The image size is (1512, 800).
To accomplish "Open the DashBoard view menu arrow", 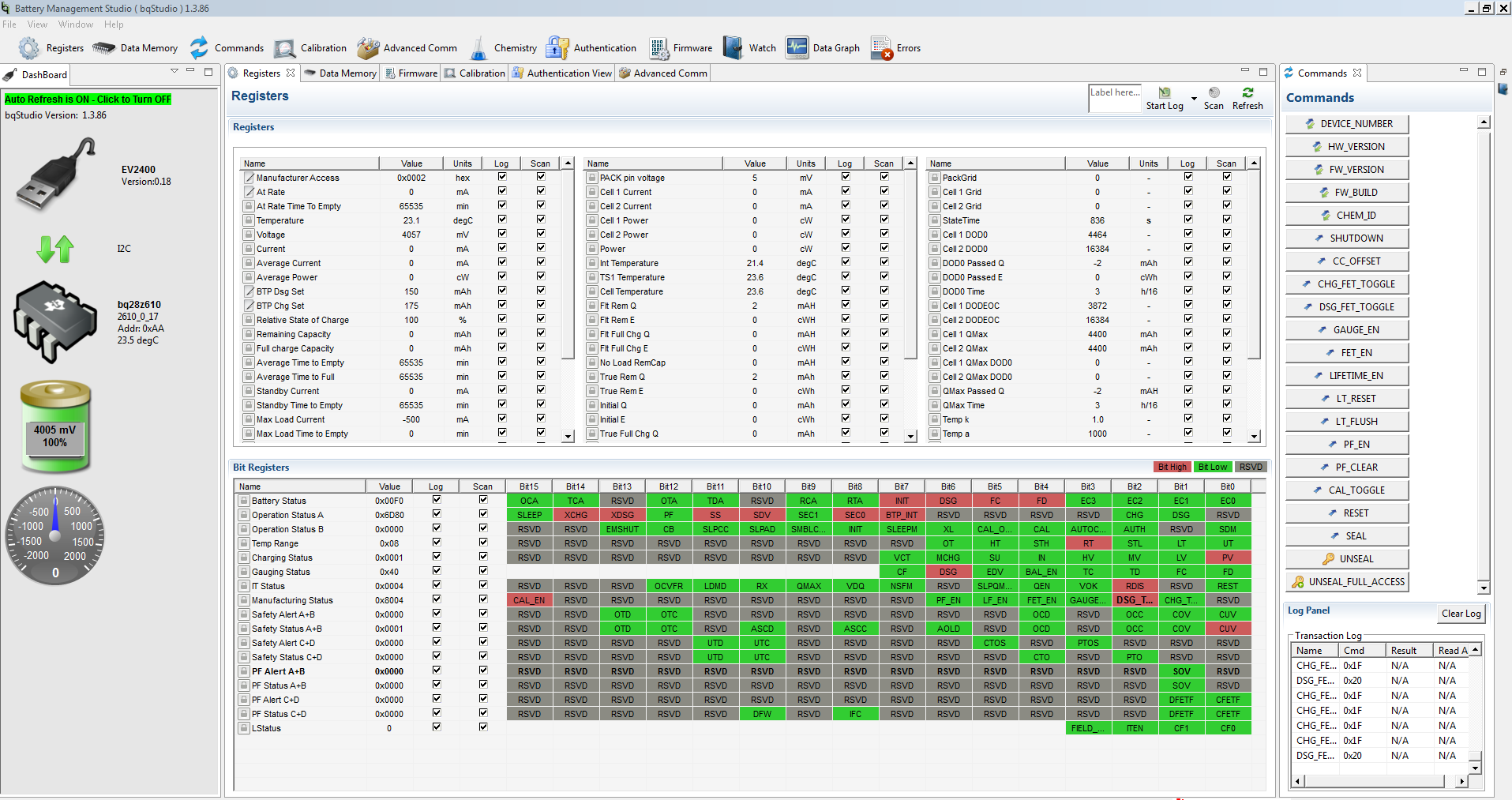I will [x=174, y=71].
